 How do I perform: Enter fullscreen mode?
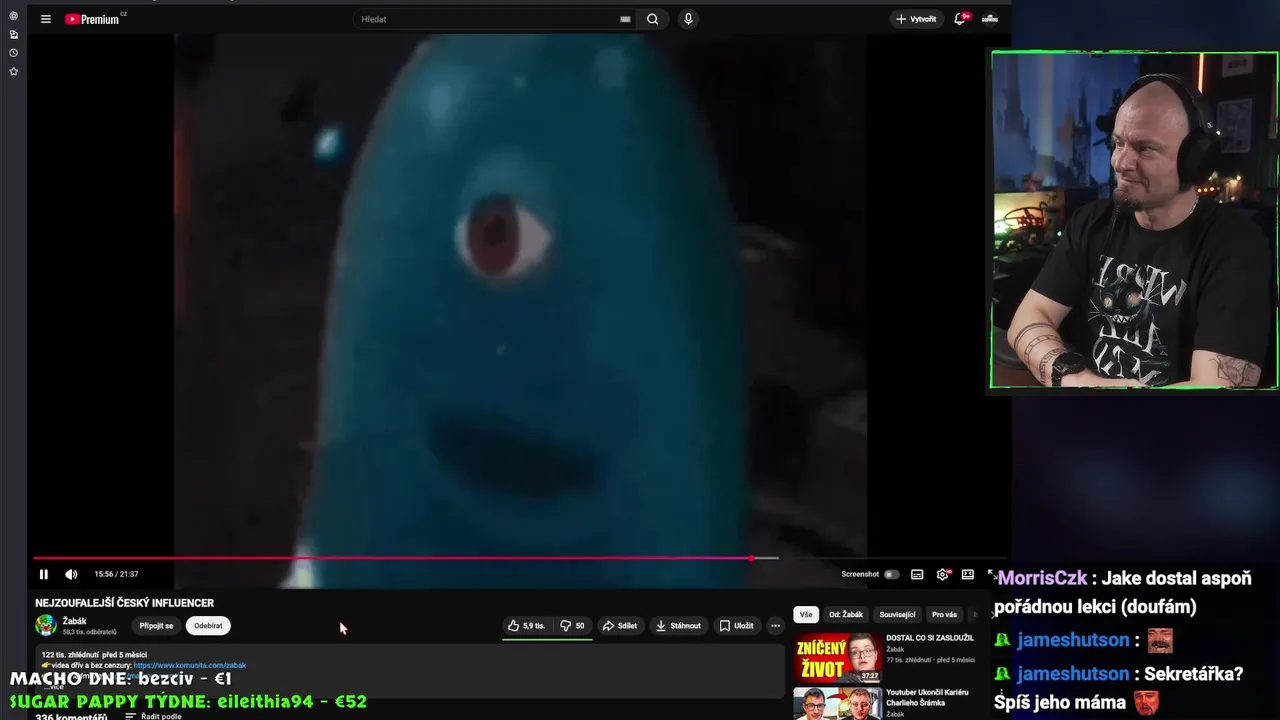(x=992, y=574)
